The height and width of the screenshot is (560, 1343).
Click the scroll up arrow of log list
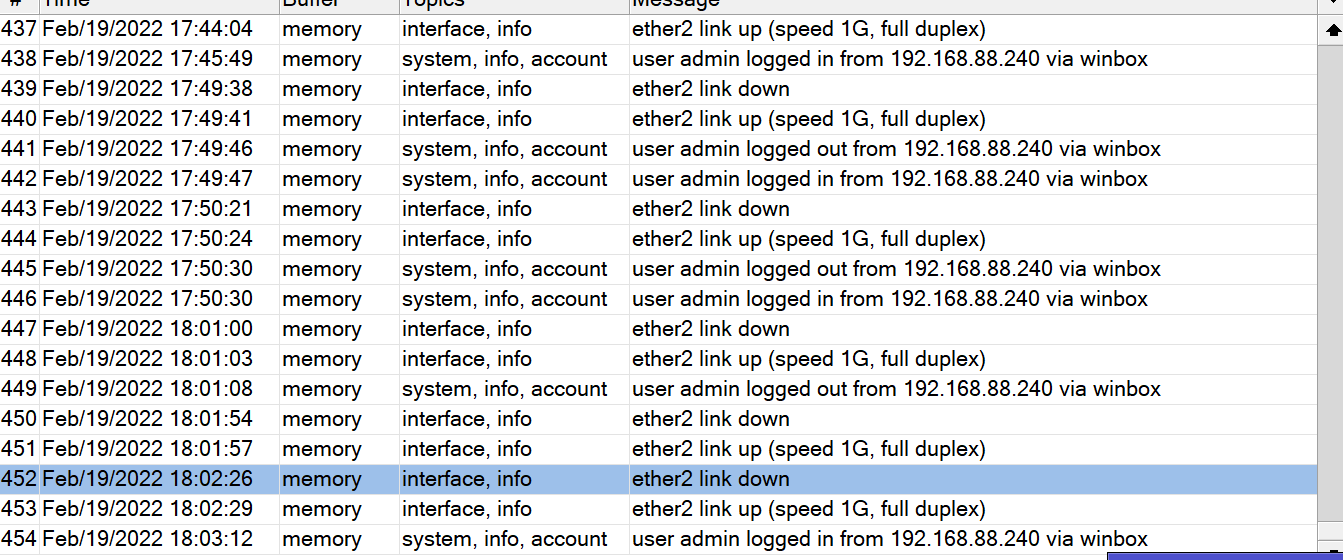1331,30
